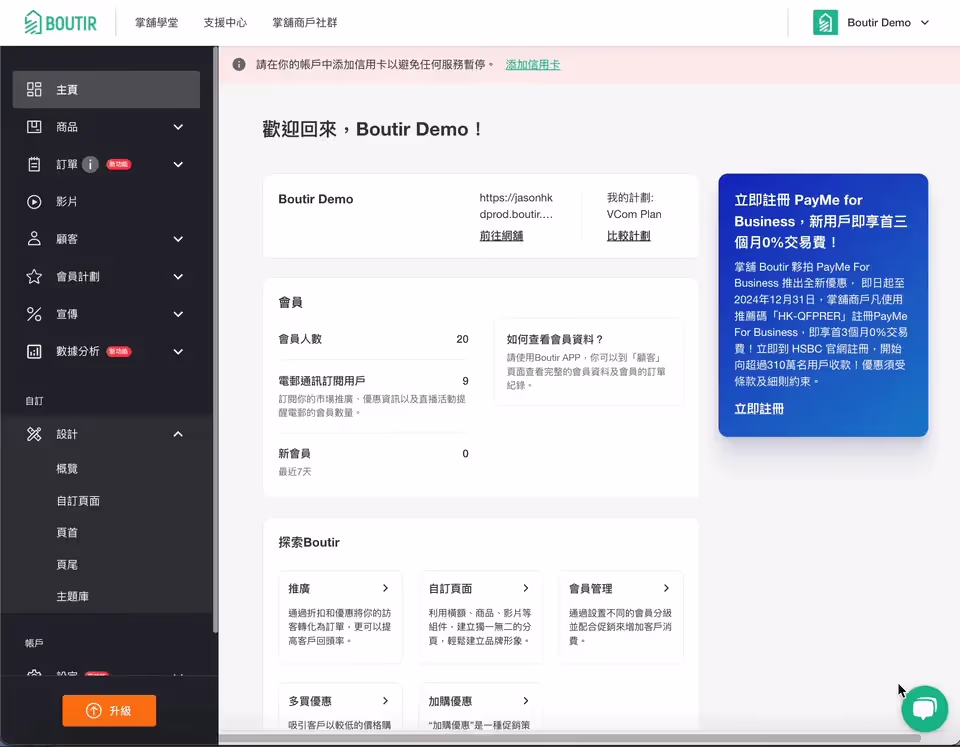Click the sidebar vertical scrollbar
This screenshot has width=960, height=747.
(x=215, y=340)
